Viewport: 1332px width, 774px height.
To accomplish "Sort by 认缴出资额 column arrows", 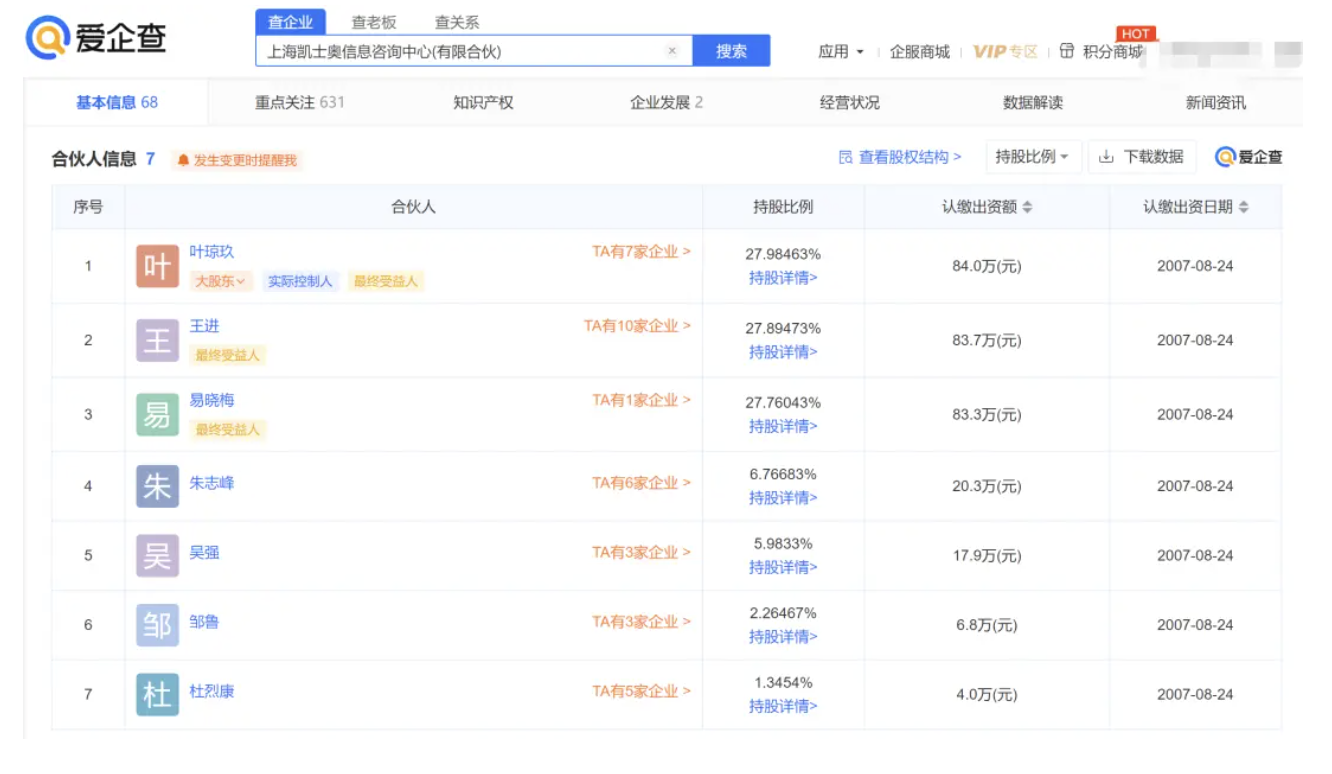I will pyautogui.click(x=1027, y=208).
